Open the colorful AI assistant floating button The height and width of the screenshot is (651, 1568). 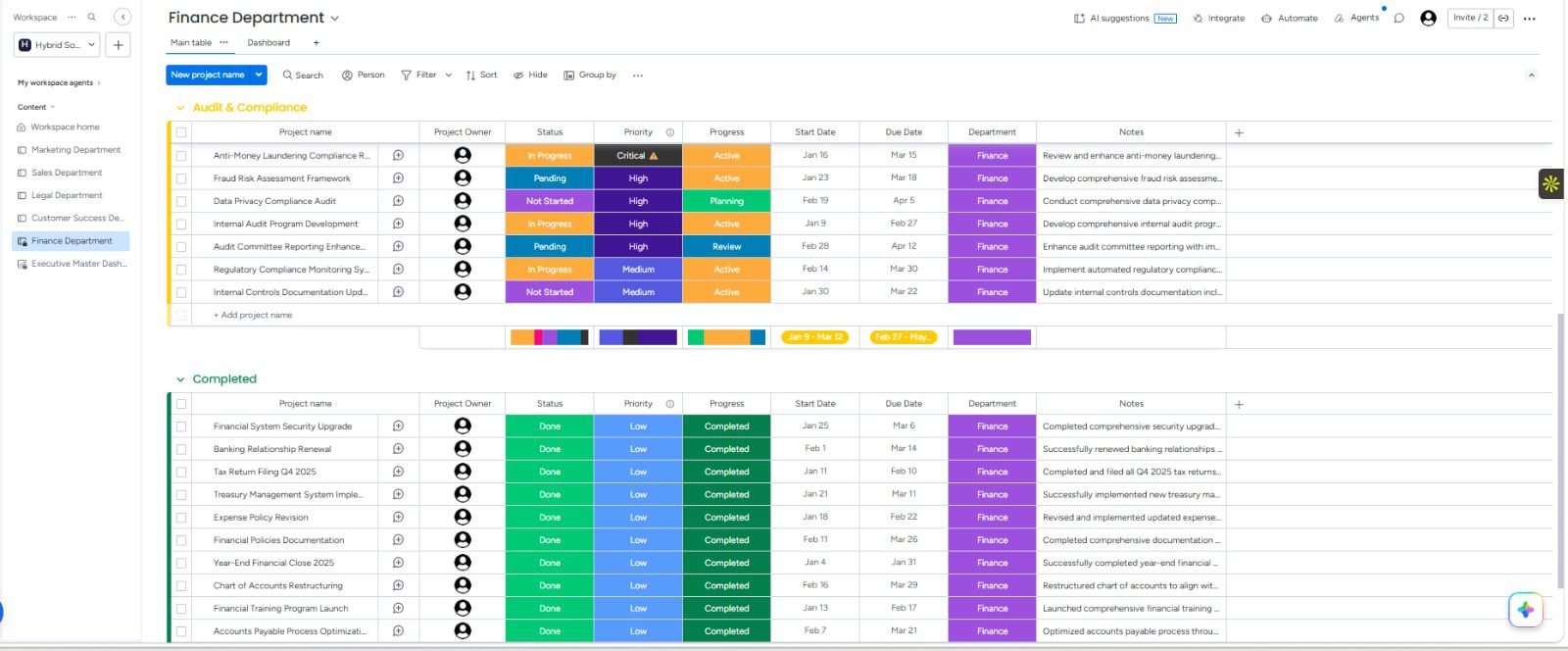click(x=1526, y=610)
